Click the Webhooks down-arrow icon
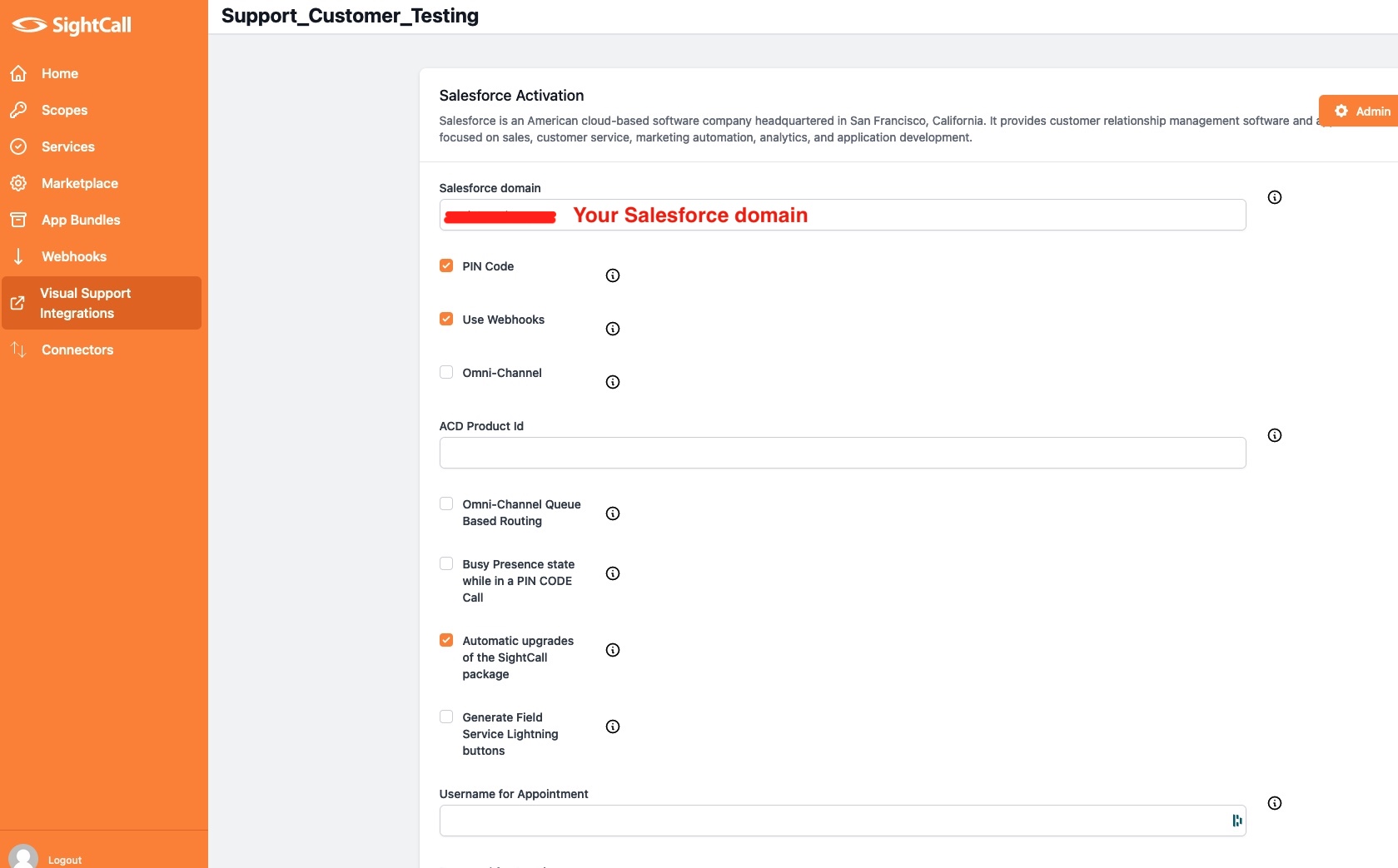 coord(18,256)
